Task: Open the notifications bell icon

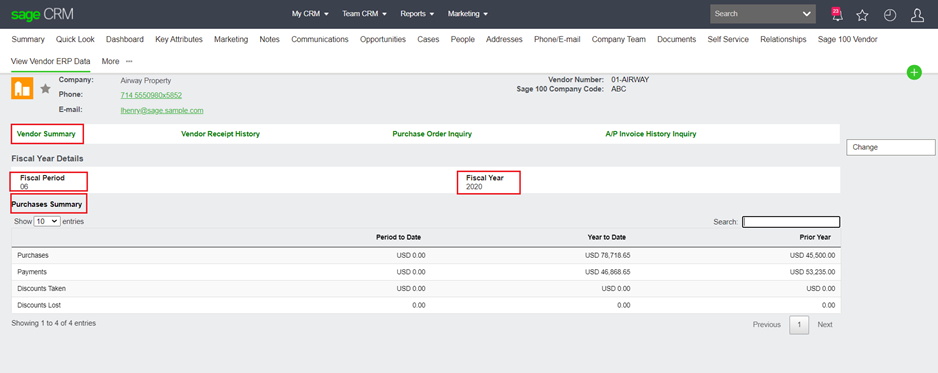Action: click(836, 15)
